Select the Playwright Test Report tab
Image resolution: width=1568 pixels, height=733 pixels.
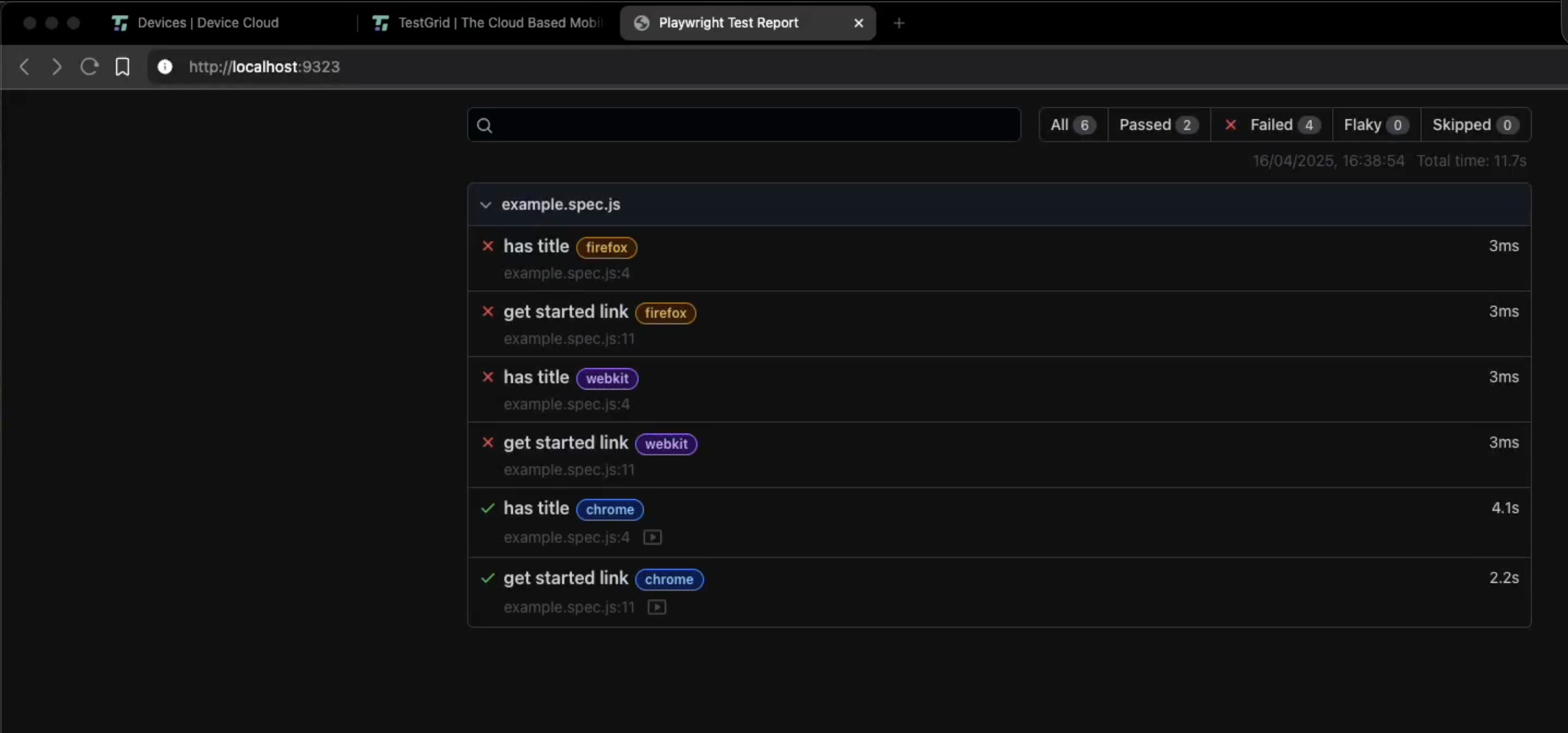tap(748, 23)
